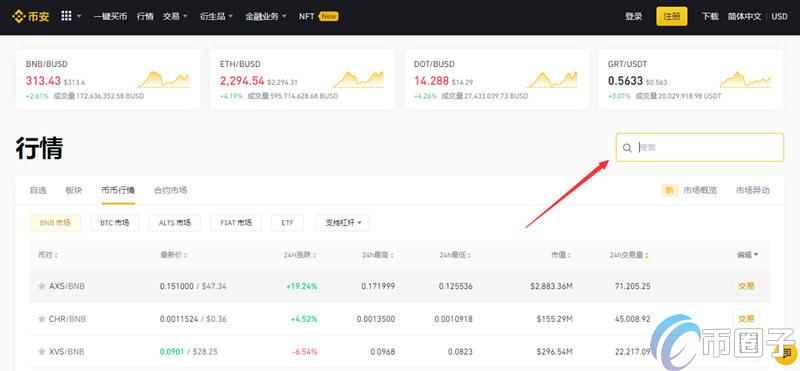Click the yellow 注册 button
The height and width of the screenshot is (371, 800).
click(x=671, y=16)
